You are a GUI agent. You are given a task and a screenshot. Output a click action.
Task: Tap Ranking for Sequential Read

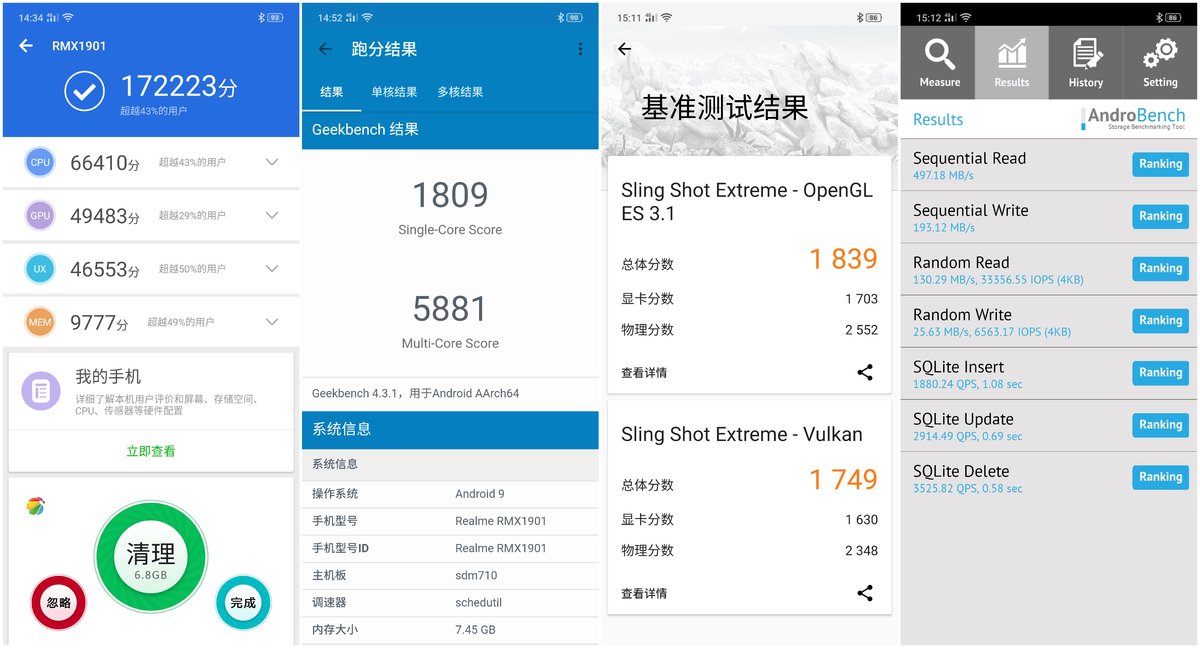pos(1160,164)
